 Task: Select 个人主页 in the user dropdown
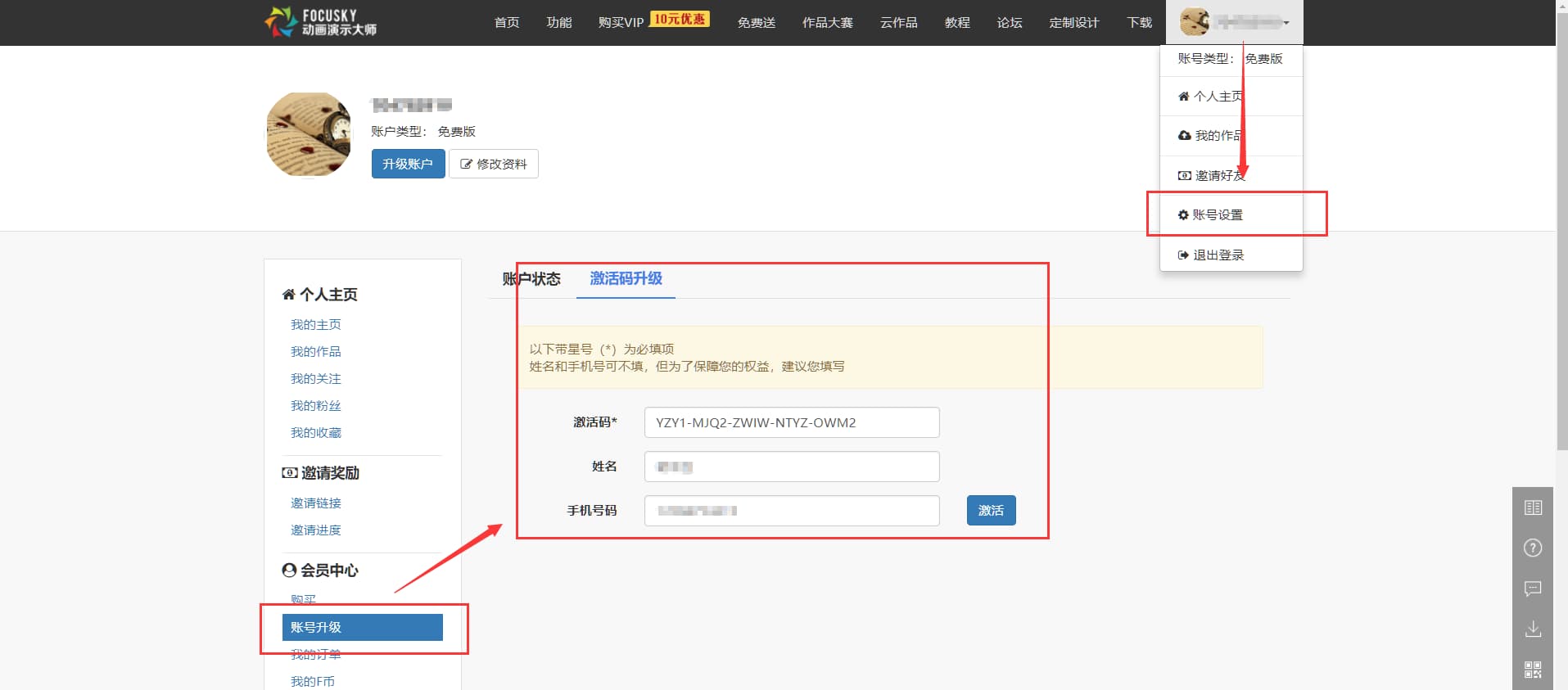point(1231,97)
